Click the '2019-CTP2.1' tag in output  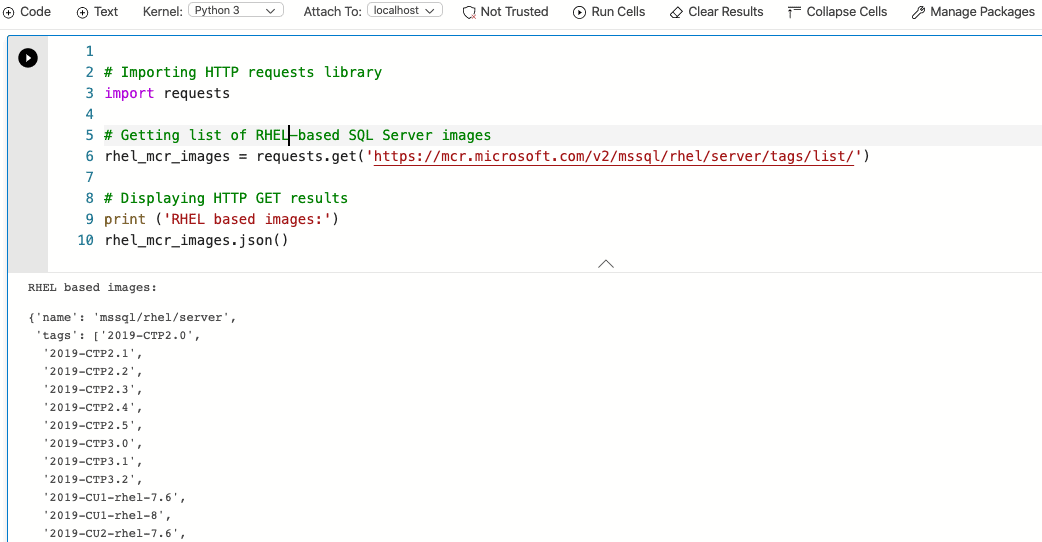90,353
